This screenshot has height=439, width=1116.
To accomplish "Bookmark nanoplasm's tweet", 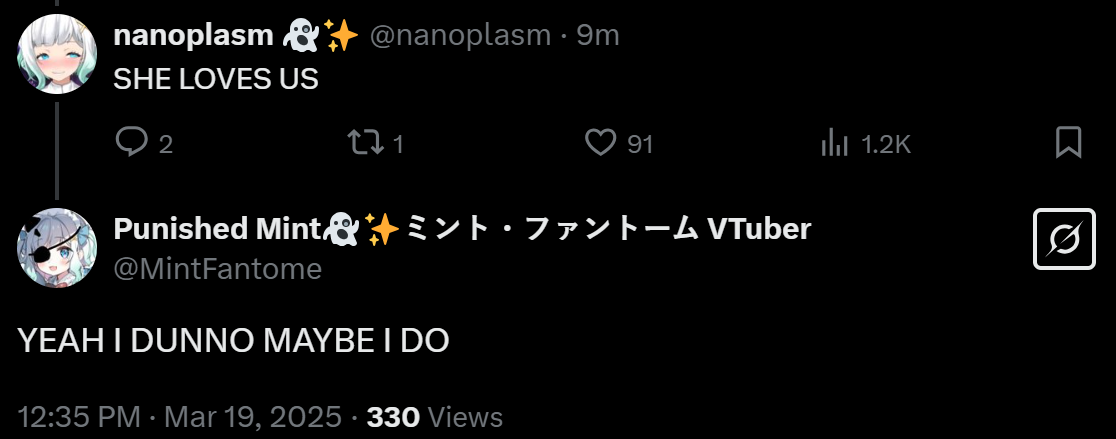I will [x=1068, y=143].
